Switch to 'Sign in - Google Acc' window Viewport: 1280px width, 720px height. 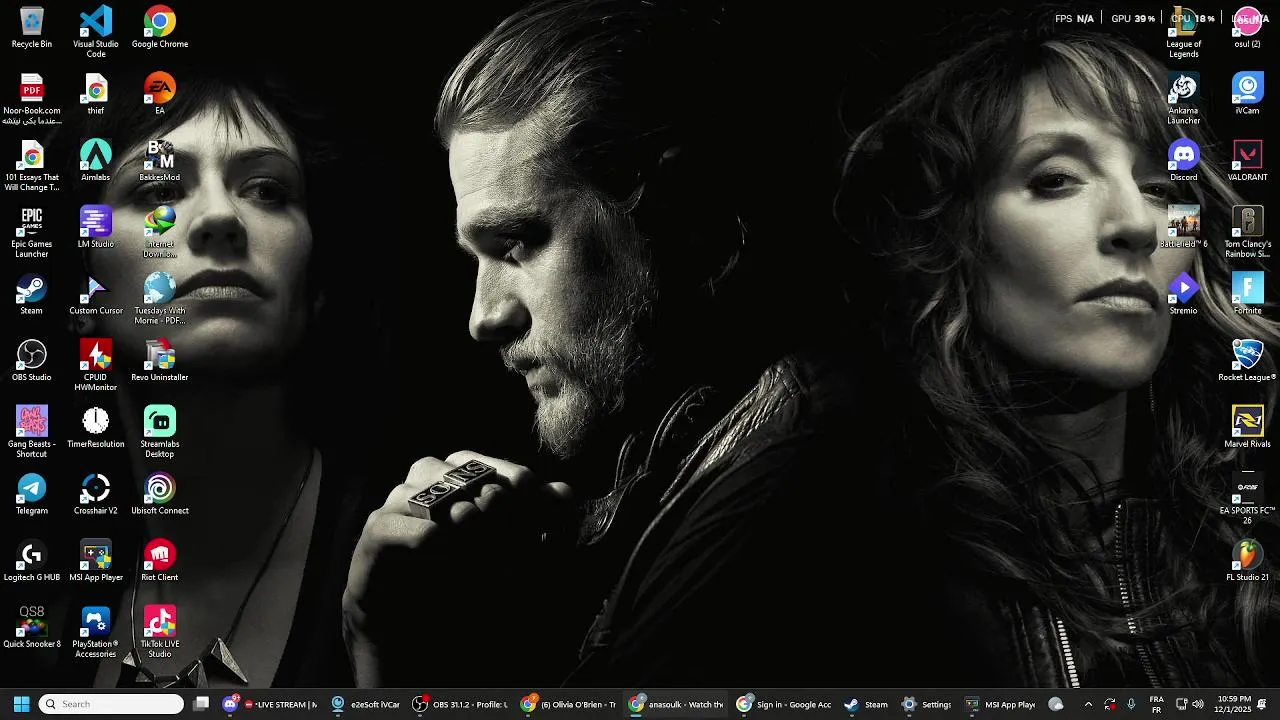[784, 704]
